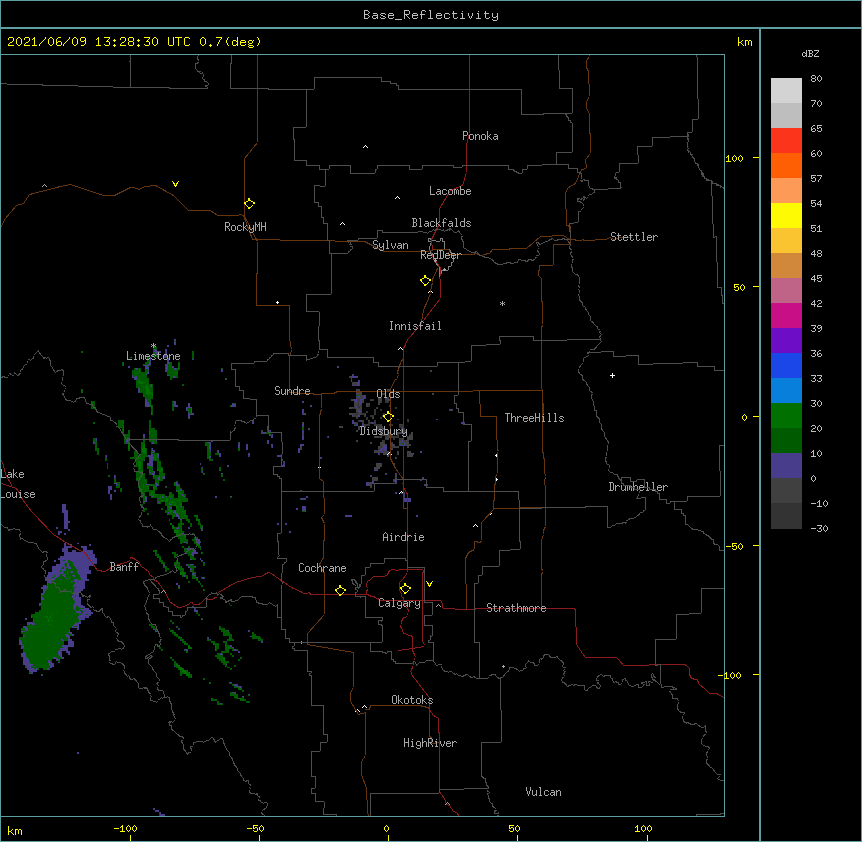Click the light gray 80 dBZ swatch

pyautogui.click(x=786, y=91)
